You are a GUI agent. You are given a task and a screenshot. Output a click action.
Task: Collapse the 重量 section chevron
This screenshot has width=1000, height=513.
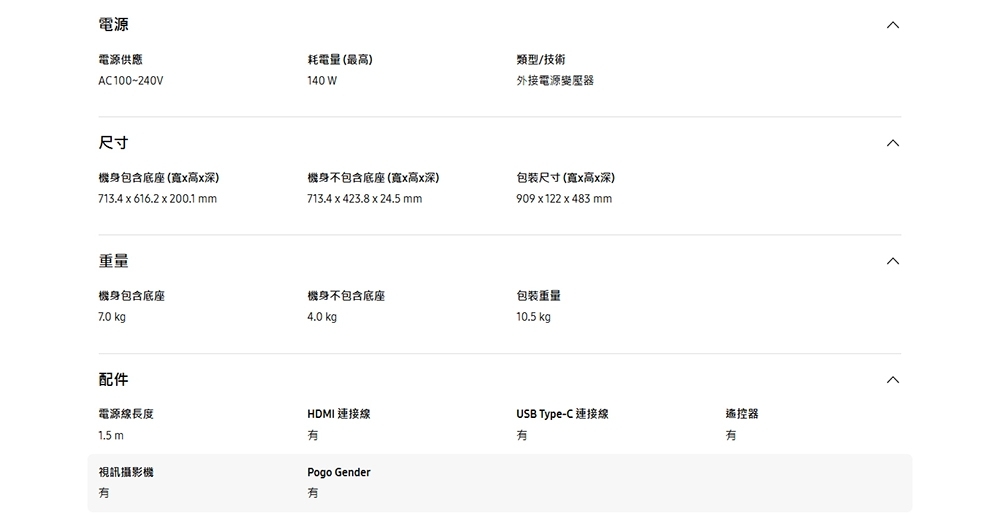(x=893, y=262)
